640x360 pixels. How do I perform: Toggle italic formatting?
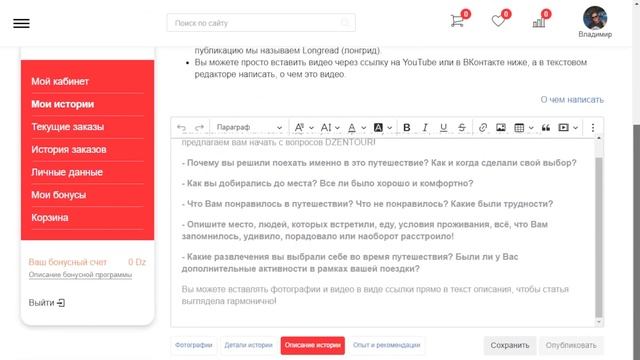tap(425, 128)
